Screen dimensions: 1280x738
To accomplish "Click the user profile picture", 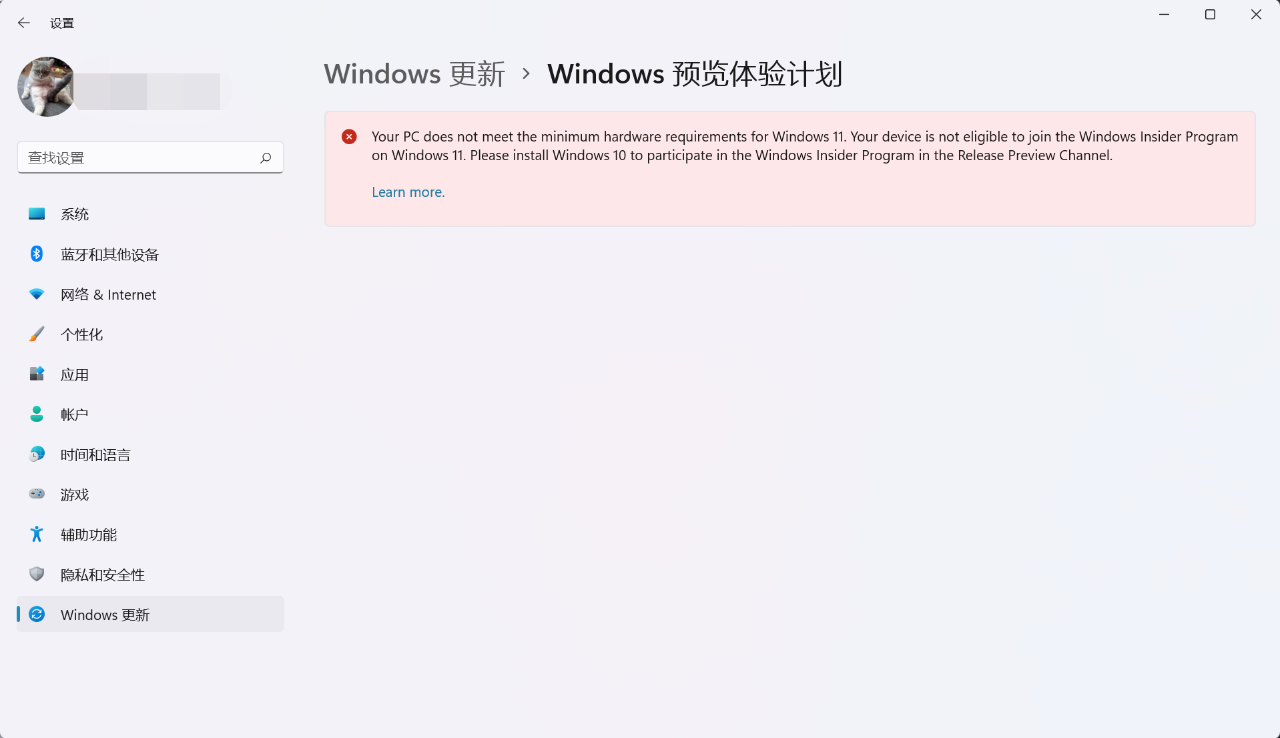I will point(47,87).
